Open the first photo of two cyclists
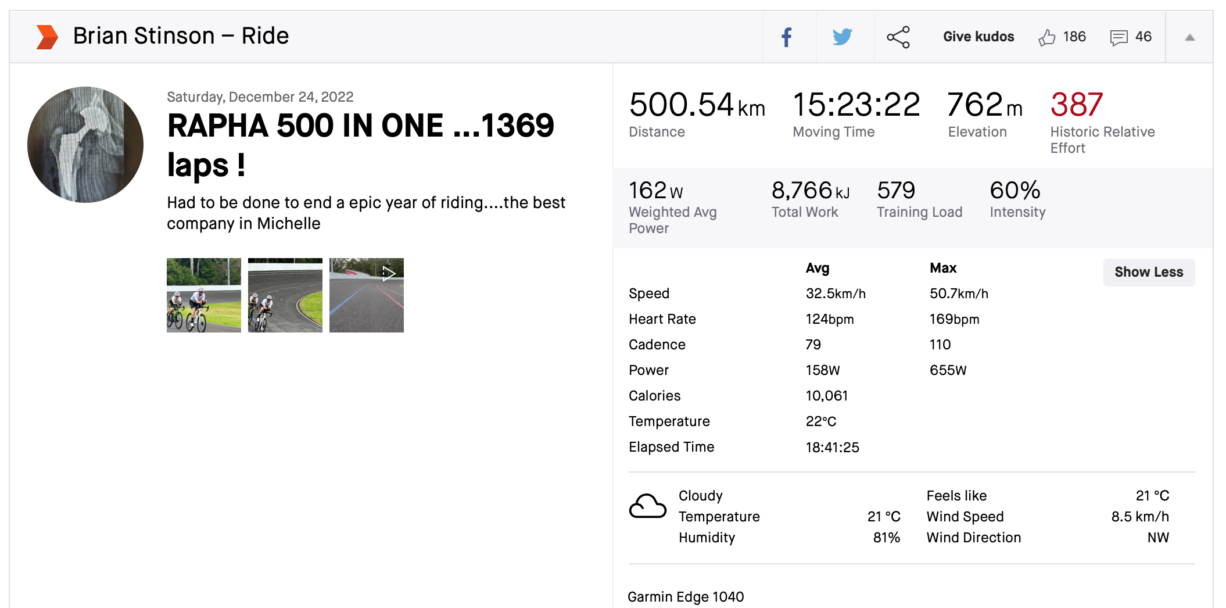Viewport: 1226px width, 608px height. coord(203,295)
